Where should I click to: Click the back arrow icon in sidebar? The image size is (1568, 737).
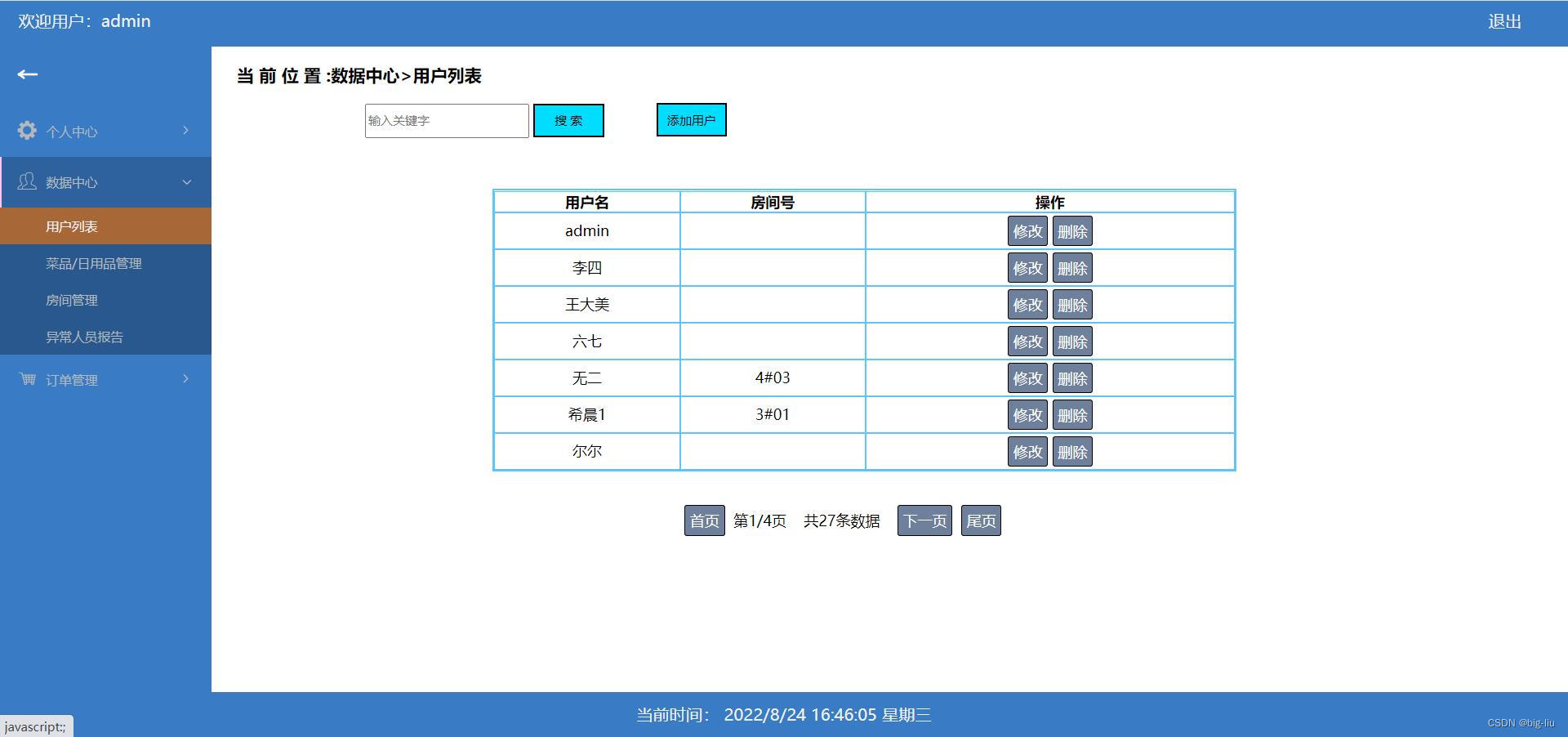pyautogui.click(x=28, y=74)
